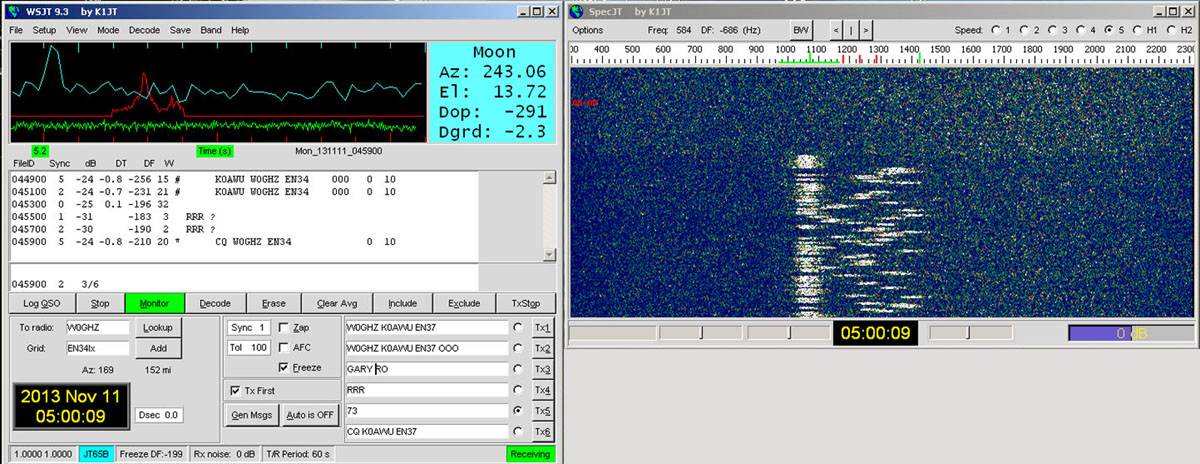Click the SpecJT scroll-right arrow button
Image resolution: width=1200 pixels, height=464 pixels.
(865, 30)
